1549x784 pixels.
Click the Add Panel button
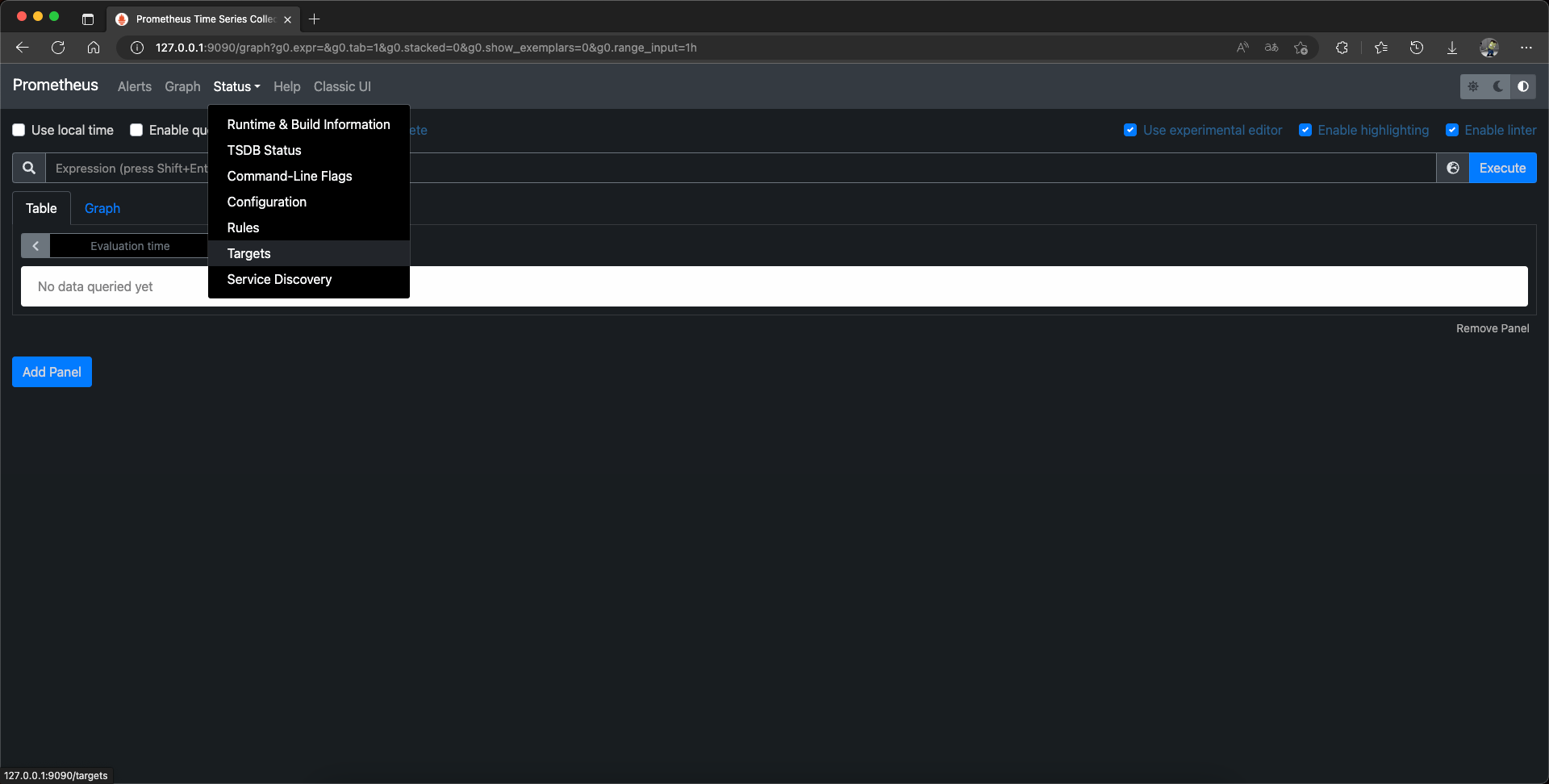[52, 372]
